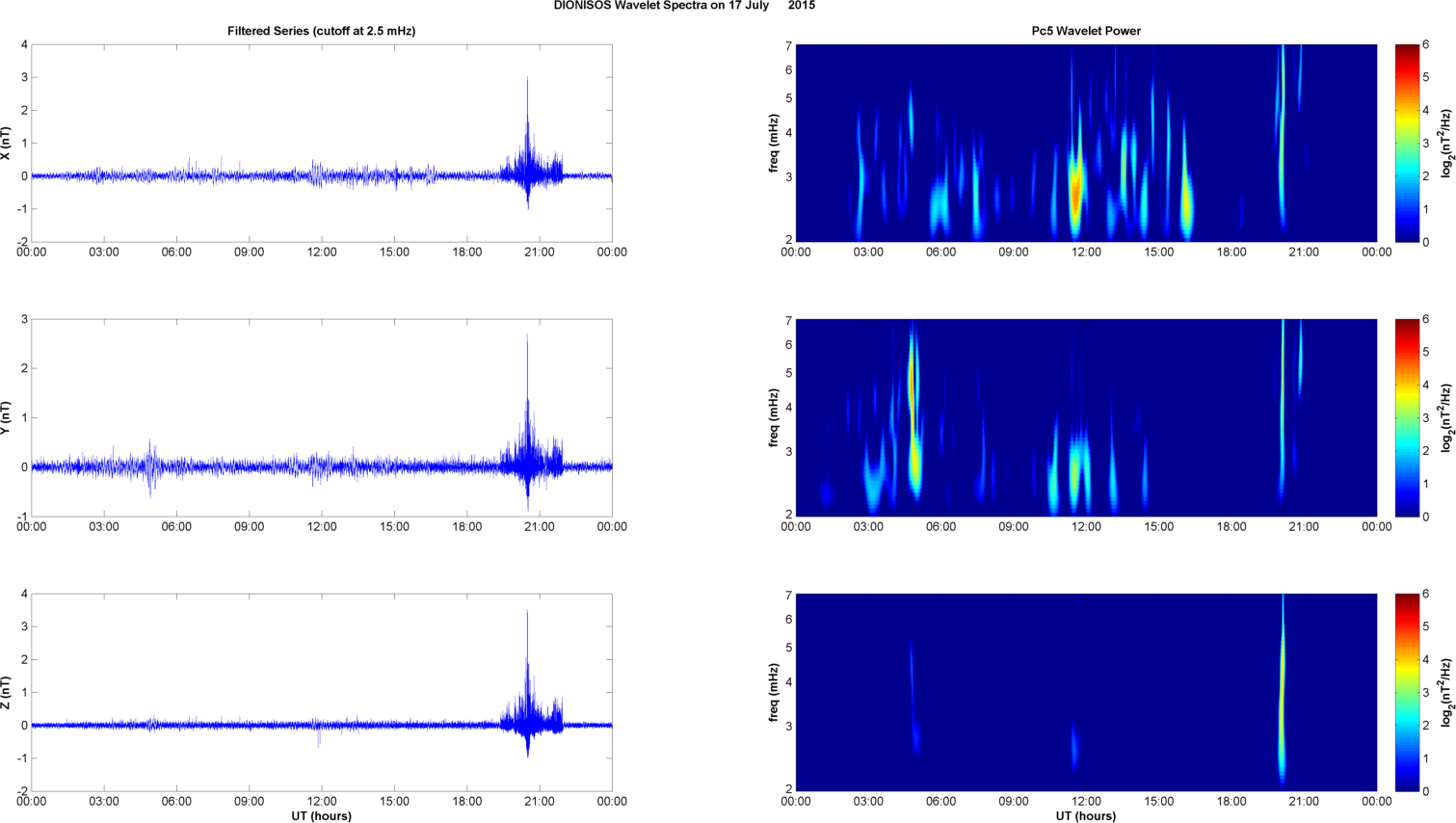Screen dimensions: 1456x823
Task: Select the top wavelet colorbar
Action: [1407, 143]
